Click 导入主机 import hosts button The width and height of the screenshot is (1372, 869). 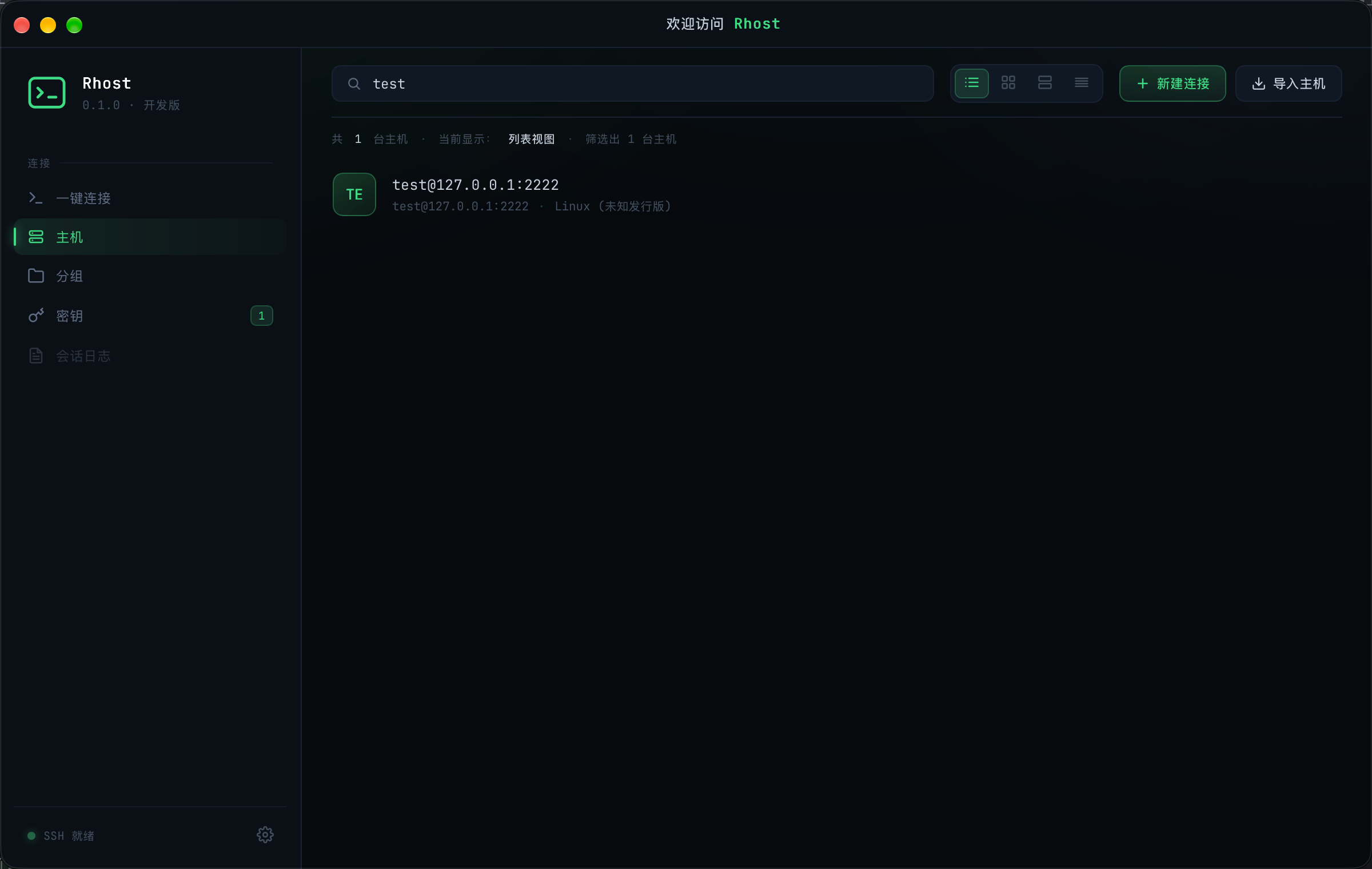(1289, 83)
